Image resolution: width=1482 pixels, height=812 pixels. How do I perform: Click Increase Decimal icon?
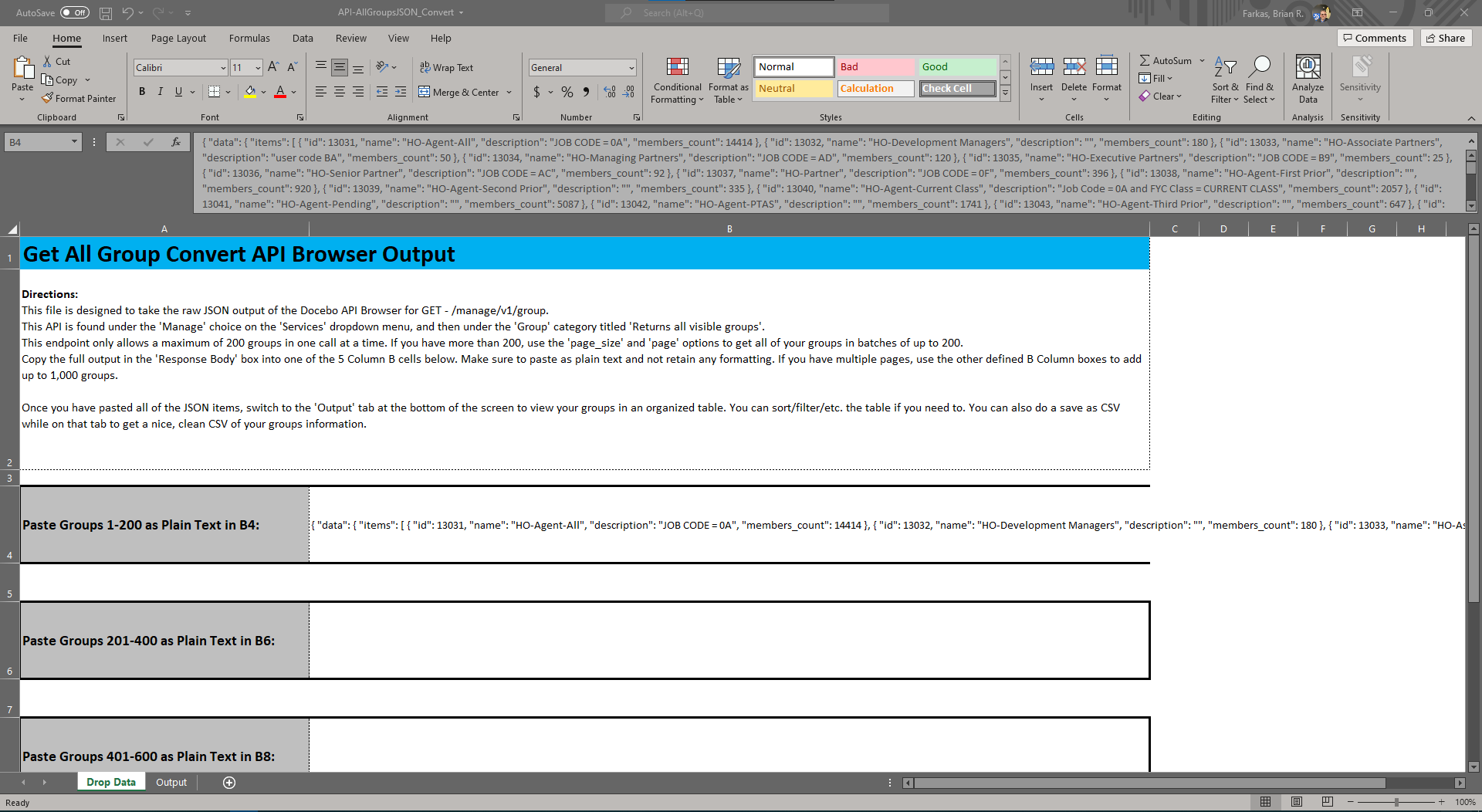(610, 92)
